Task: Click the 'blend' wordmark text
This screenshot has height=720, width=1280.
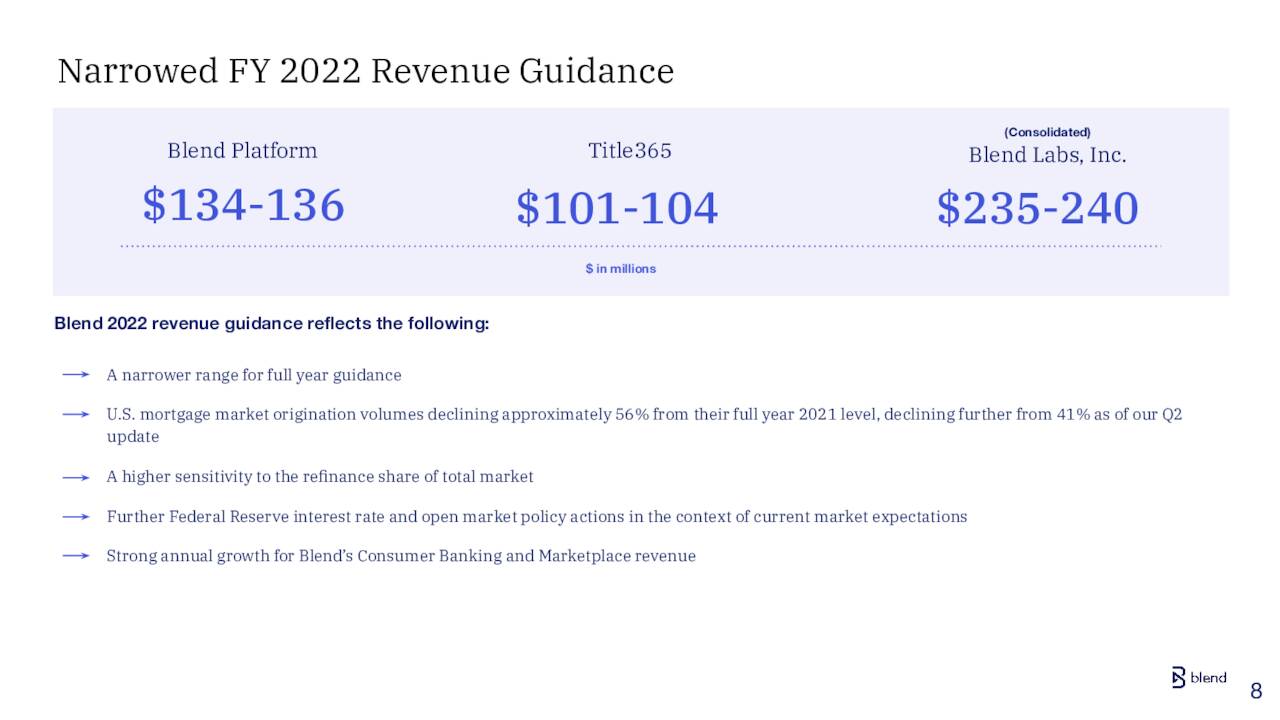Action: coord(1209,678)
